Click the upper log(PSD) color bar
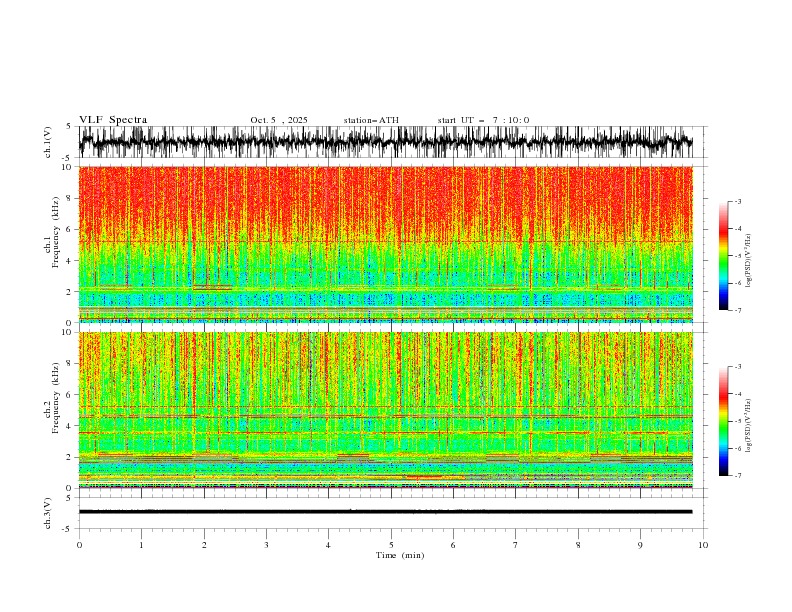The image size is (792, 612). coord(723,256)
